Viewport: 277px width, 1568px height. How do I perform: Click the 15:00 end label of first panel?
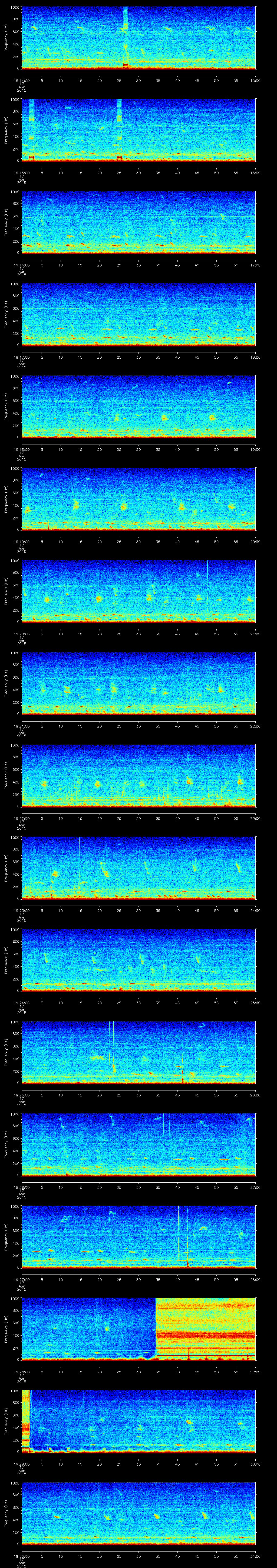pos(255,80)
